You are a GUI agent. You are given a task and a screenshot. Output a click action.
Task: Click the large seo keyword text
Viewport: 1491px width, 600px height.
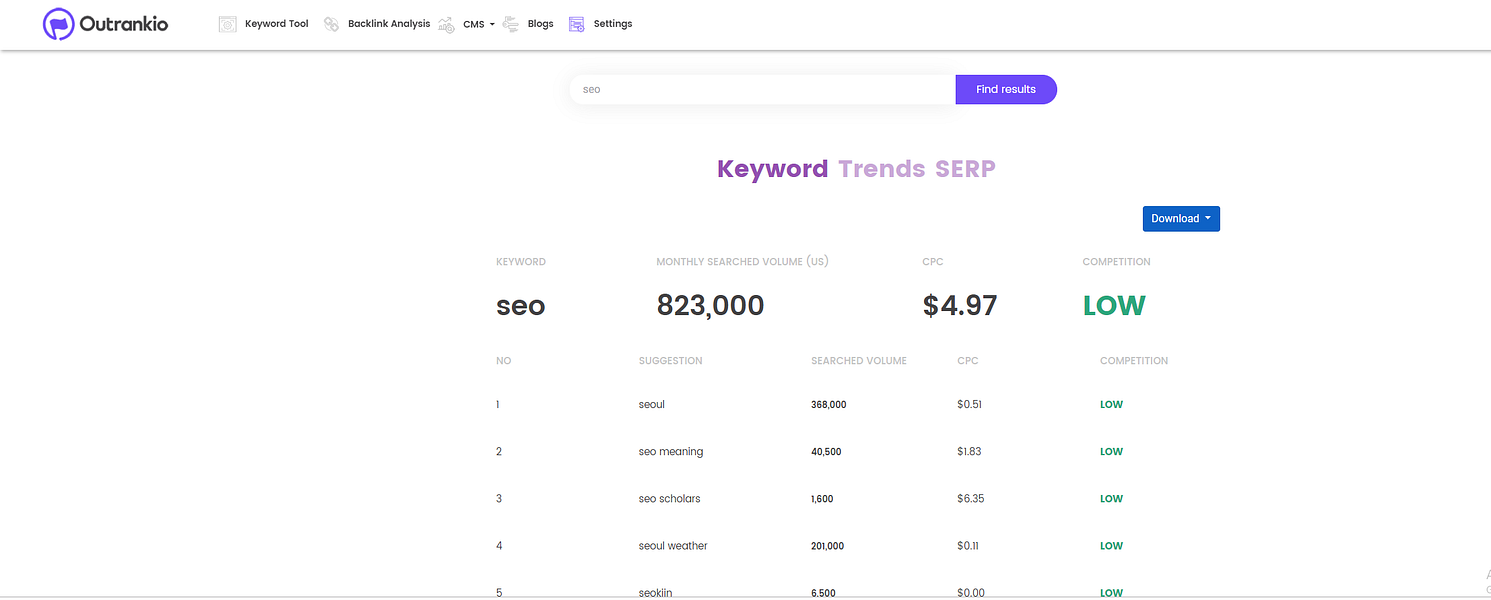click(x=521, y=306)
